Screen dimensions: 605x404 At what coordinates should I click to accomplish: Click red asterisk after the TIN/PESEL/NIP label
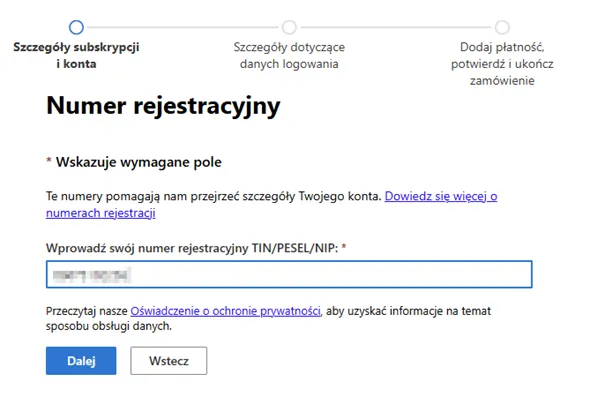point(344,247)
